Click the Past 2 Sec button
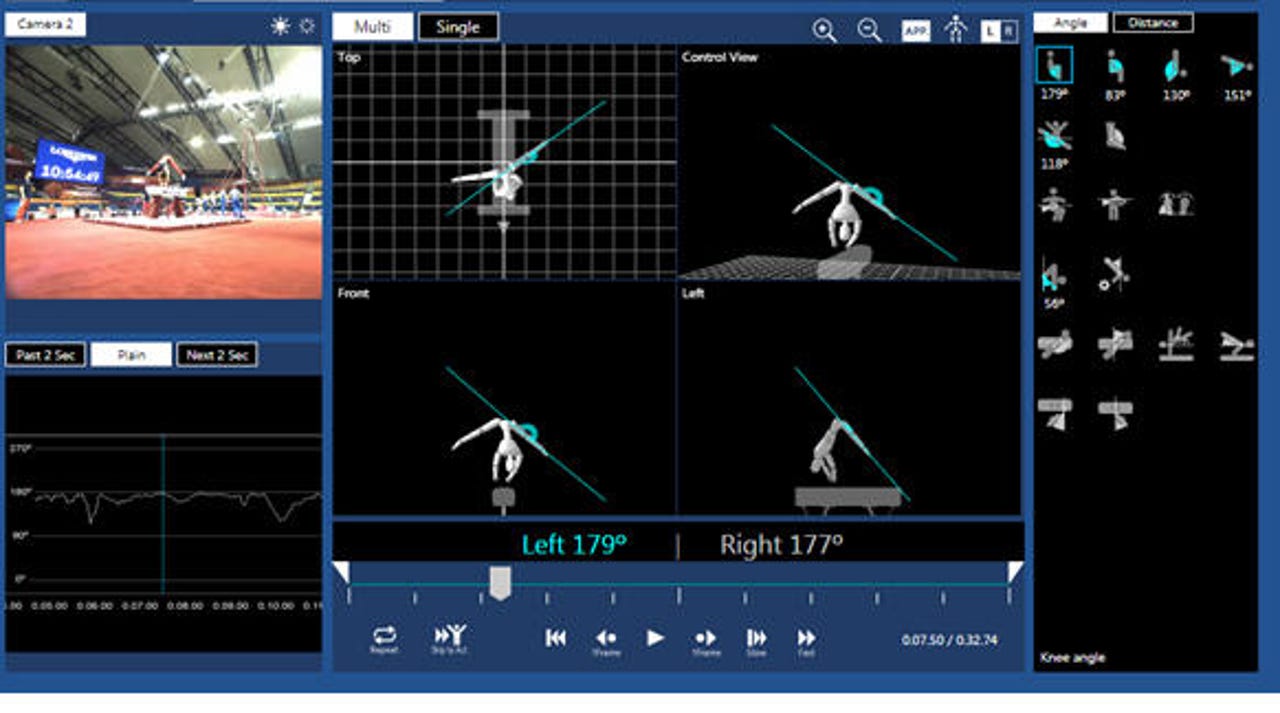The image size is (1280, 713). pyautogui.click(x=45, y=355)
